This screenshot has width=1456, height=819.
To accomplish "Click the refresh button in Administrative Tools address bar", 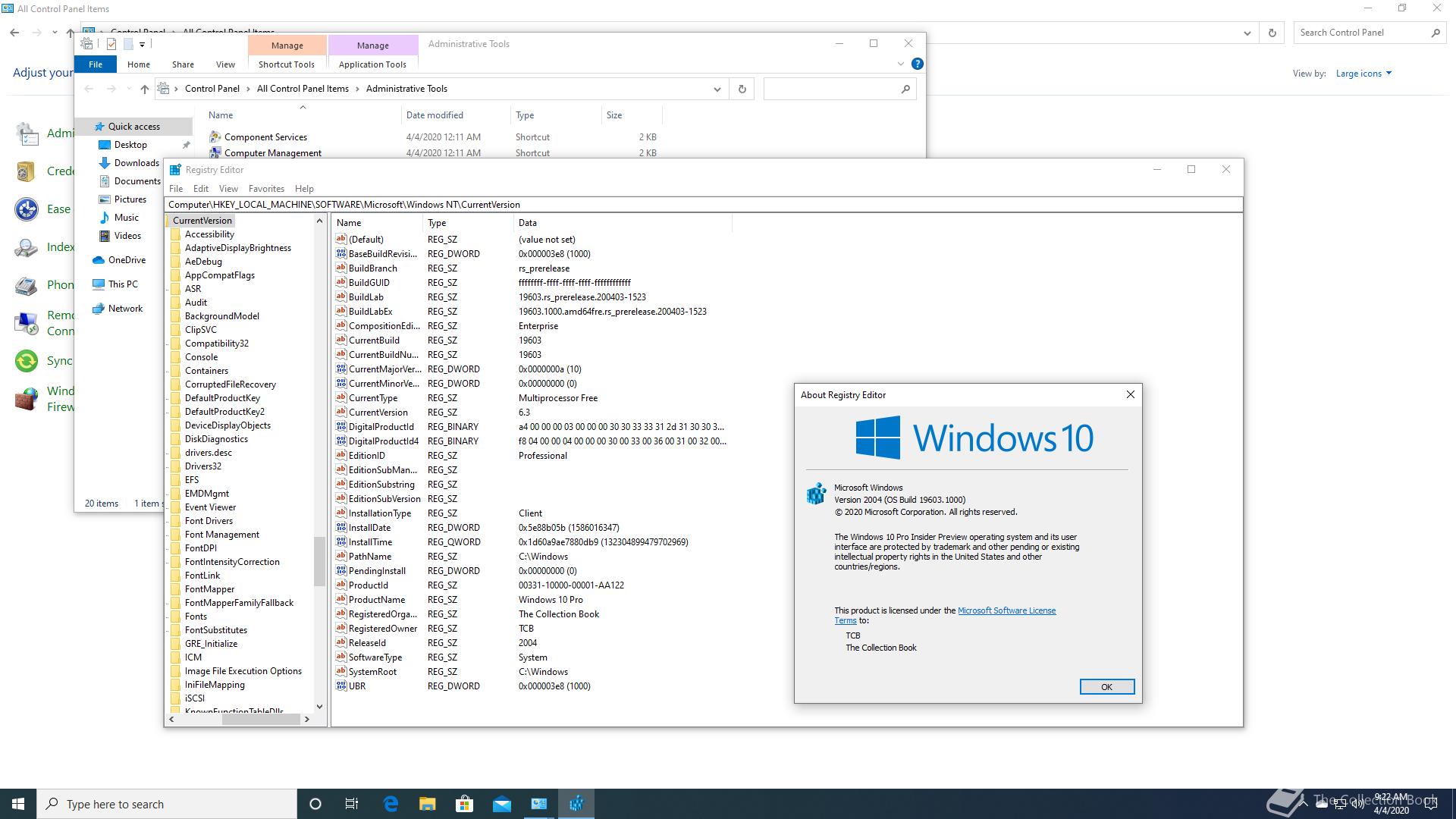I will pos(742,89).
